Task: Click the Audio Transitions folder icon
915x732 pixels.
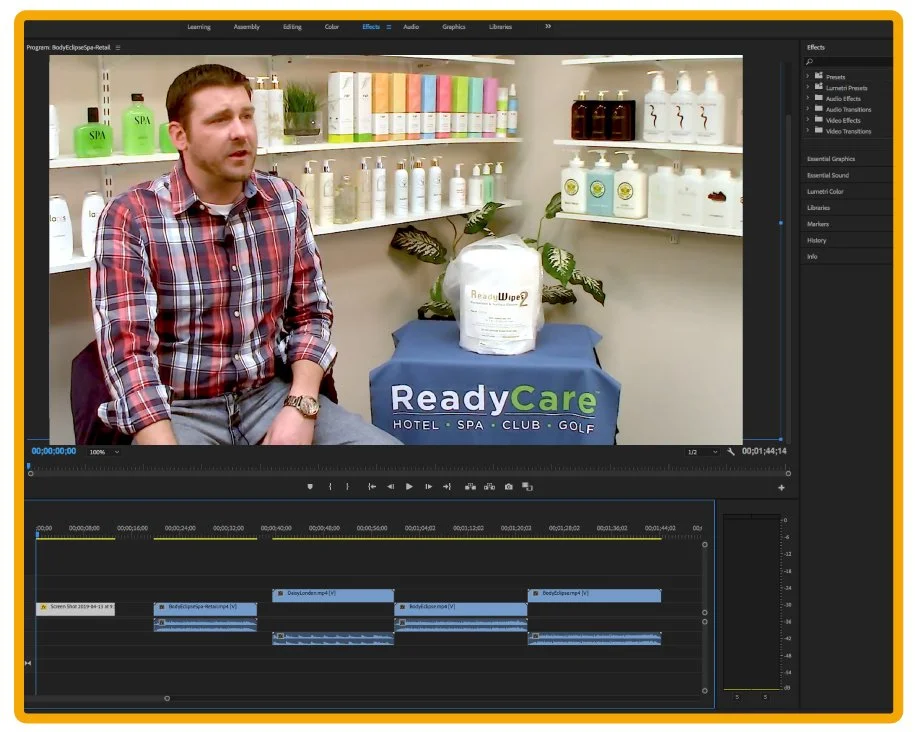Action: (x=819, y=109)
